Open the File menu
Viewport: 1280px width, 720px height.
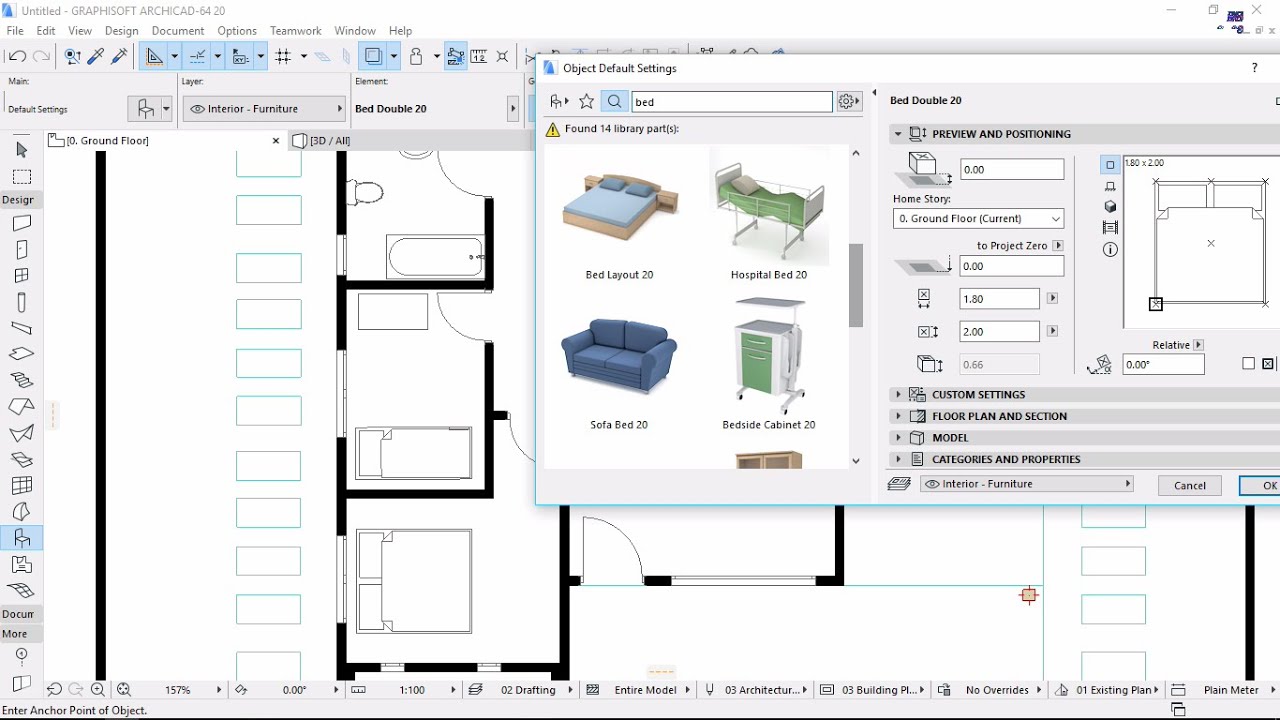(x=15, y=31)
